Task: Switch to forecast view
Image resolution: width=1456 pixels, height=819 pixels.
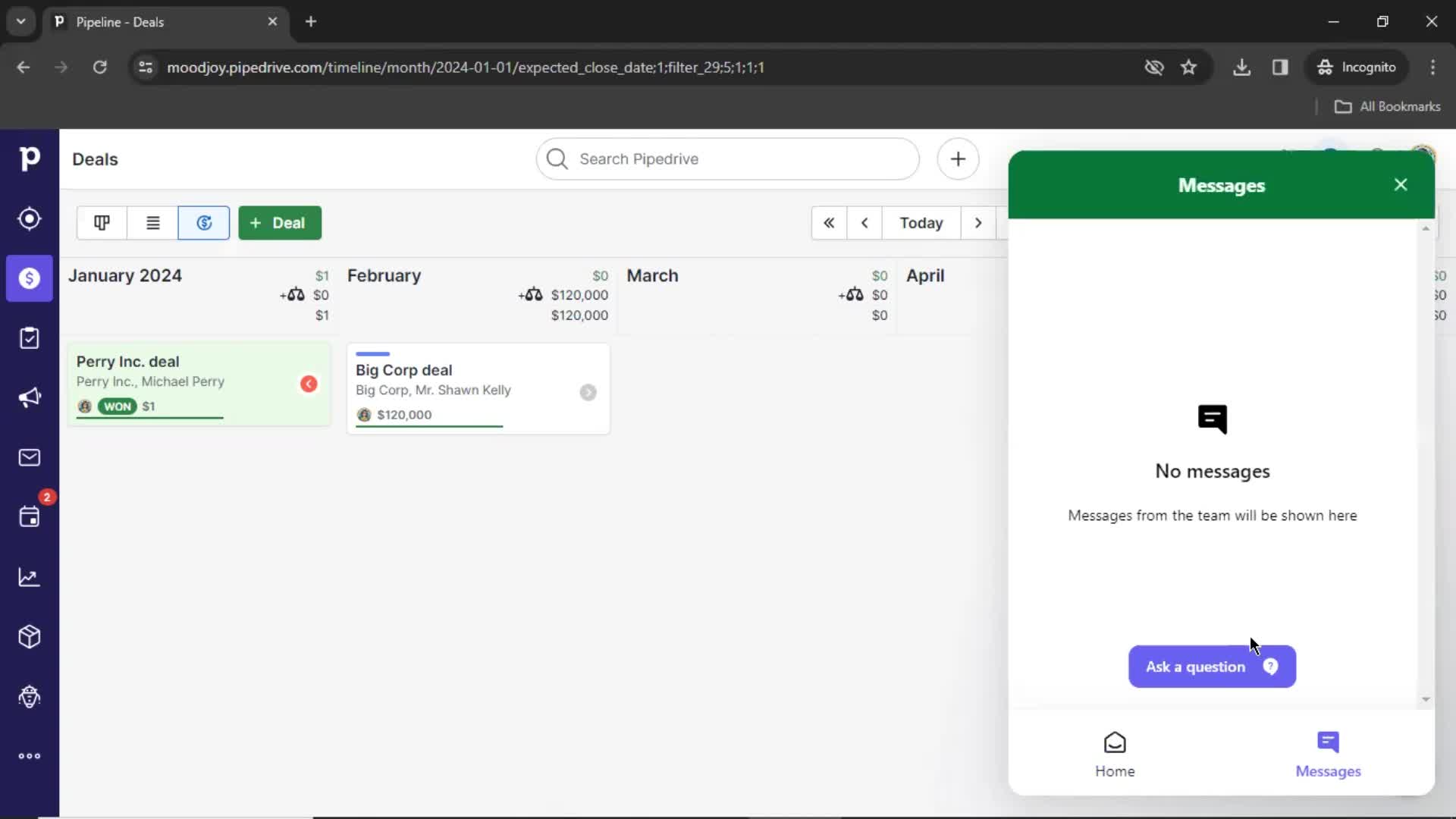Action: tap(204, 223)
